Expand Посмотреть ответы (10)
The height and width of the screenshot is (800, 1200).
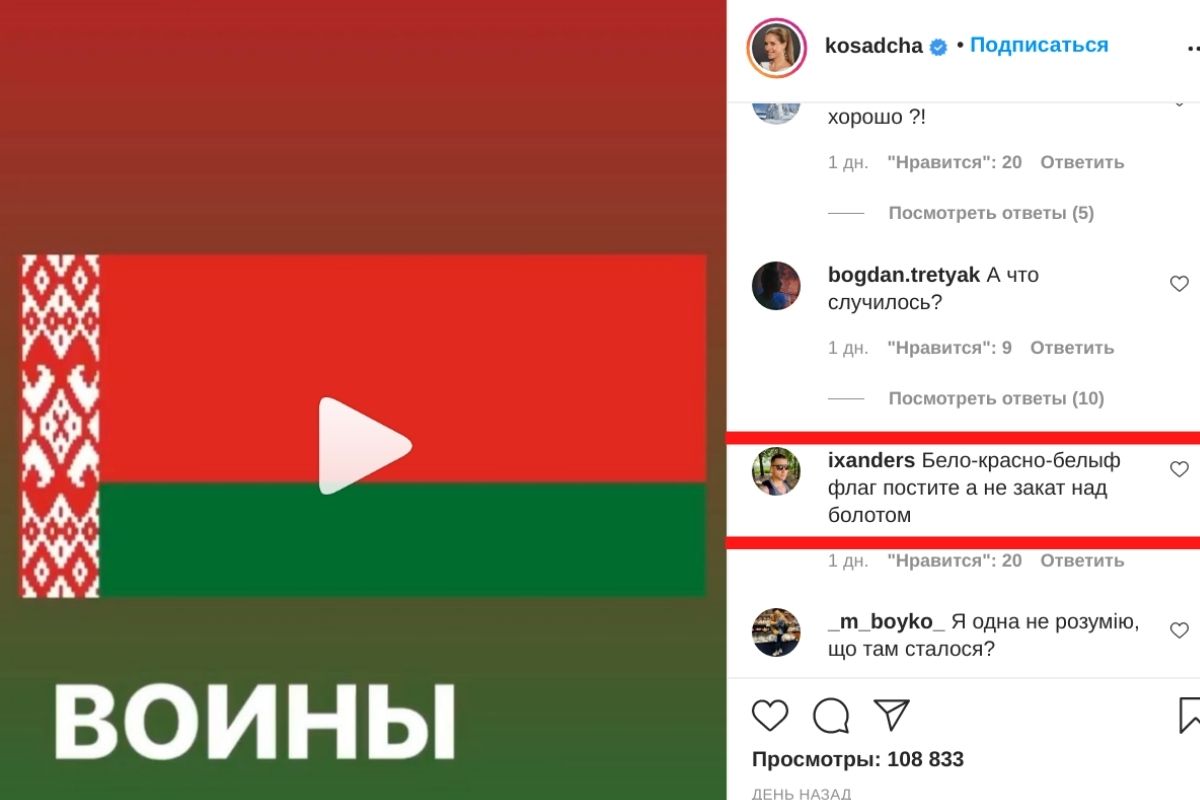pyautogui.click(x=996, y=398)
